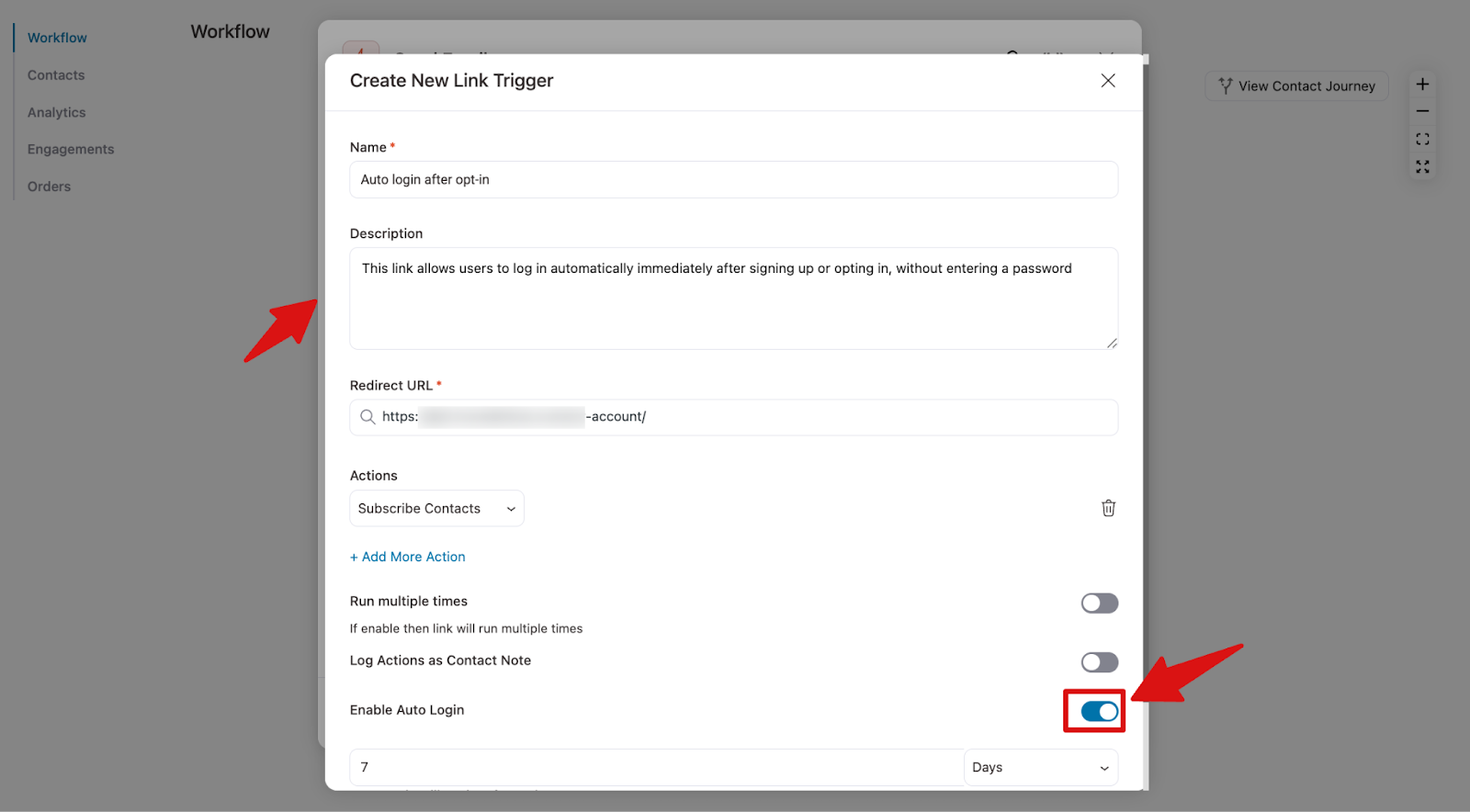Click the fullscreen expand canvas icon
This screenshot has width=1470, height=812.
point(1422,167)
